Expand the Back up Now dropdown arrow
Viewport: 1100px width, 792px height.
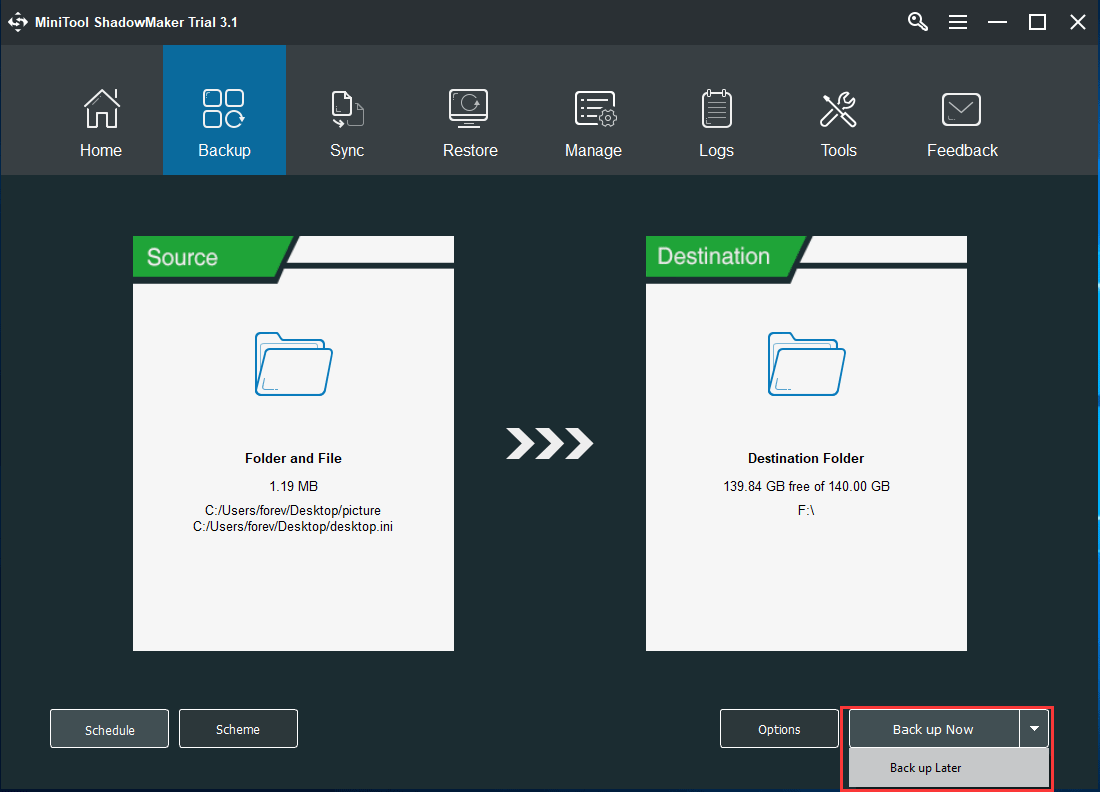click(x=1034, y=729)
